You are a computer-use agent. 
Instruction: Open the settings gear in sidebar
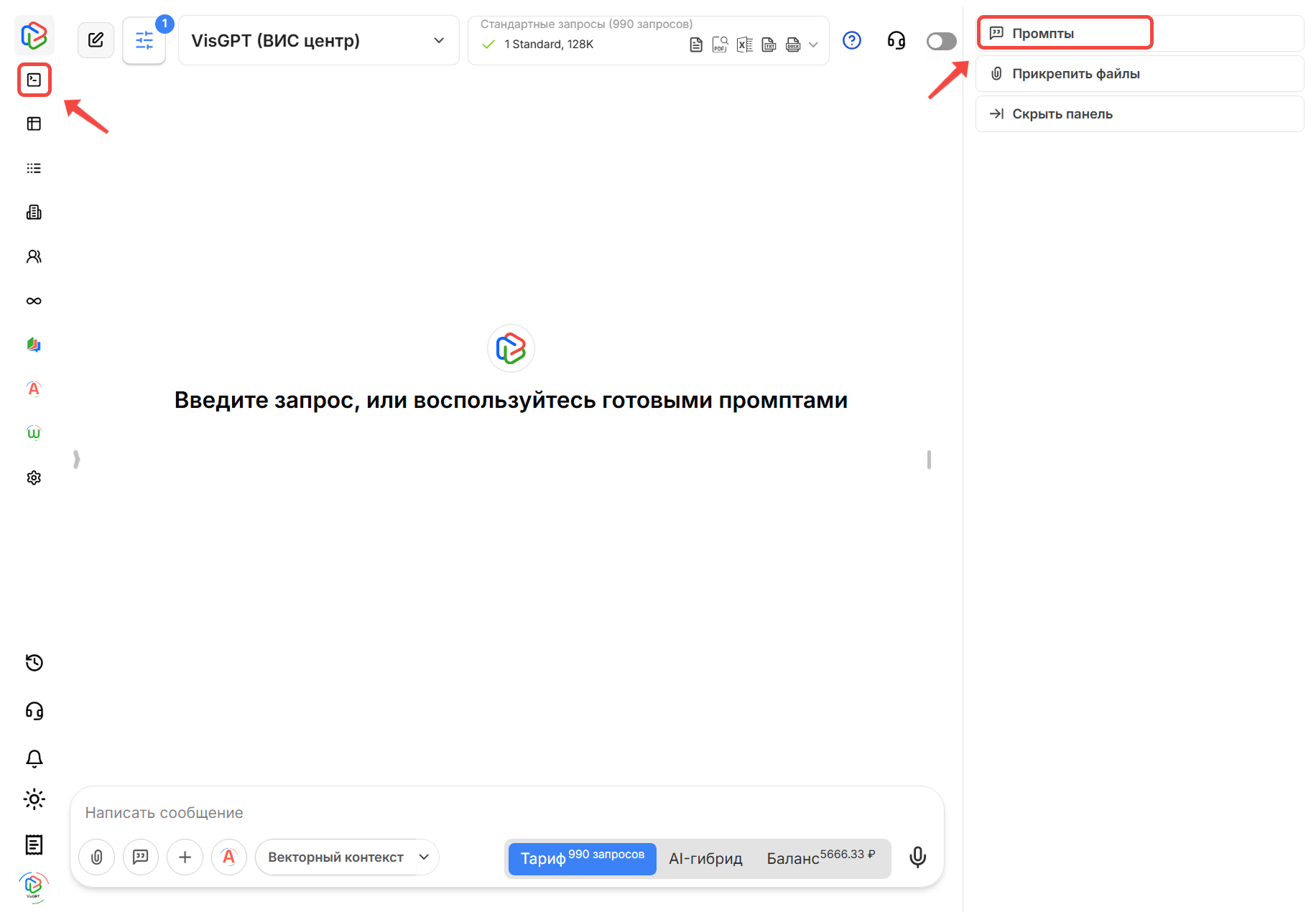coord(34,478)
